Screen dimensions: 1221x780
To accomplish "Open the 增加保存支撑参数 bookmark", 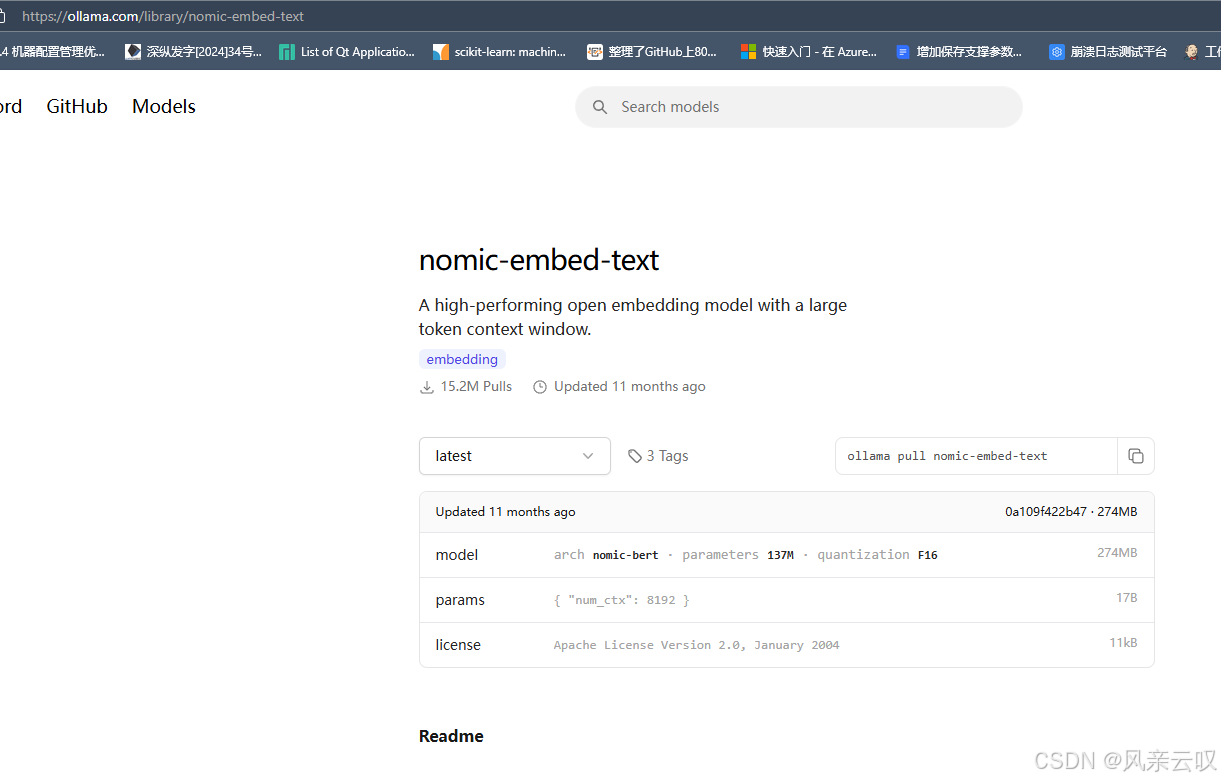I will [x=960, y=52].
